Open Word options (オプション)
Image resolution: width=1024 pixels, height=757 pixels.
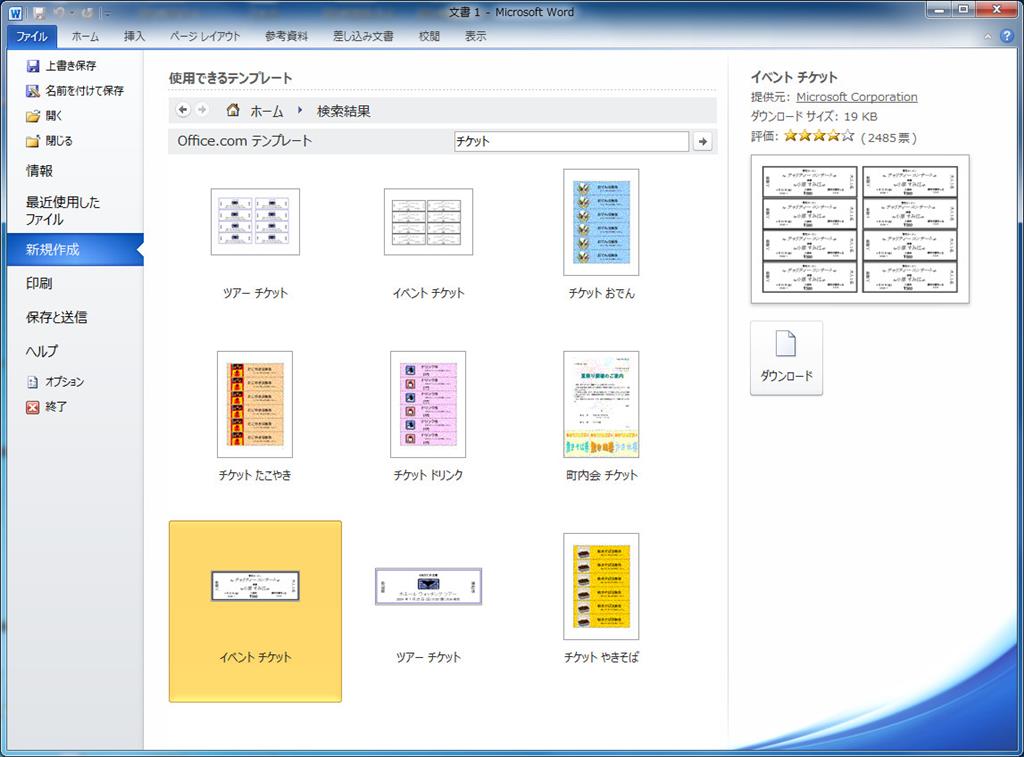coord(33,382)
